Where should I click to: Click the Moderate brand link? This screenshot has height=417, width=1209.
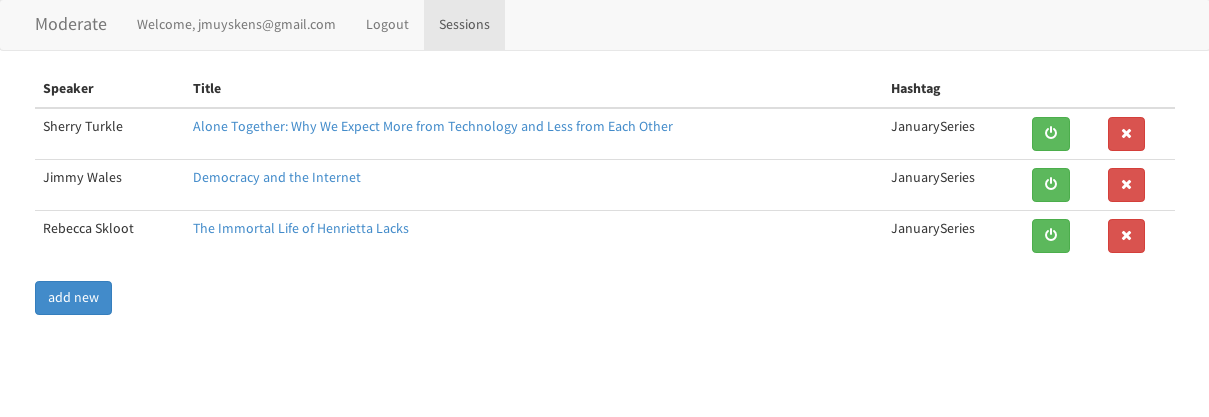coord(71,25)
